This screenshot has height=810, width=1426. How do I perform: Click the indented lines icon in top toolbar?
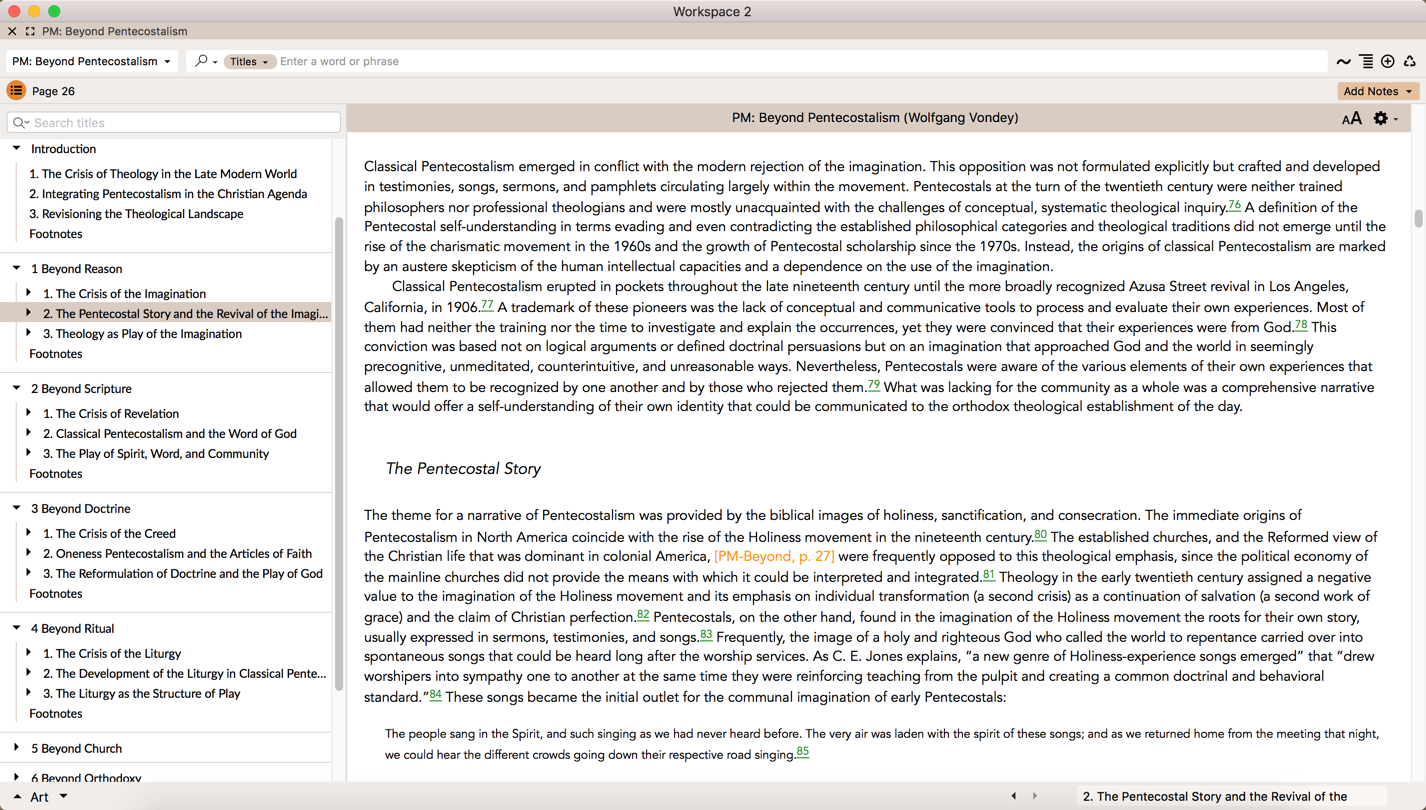click(1366, 62)
